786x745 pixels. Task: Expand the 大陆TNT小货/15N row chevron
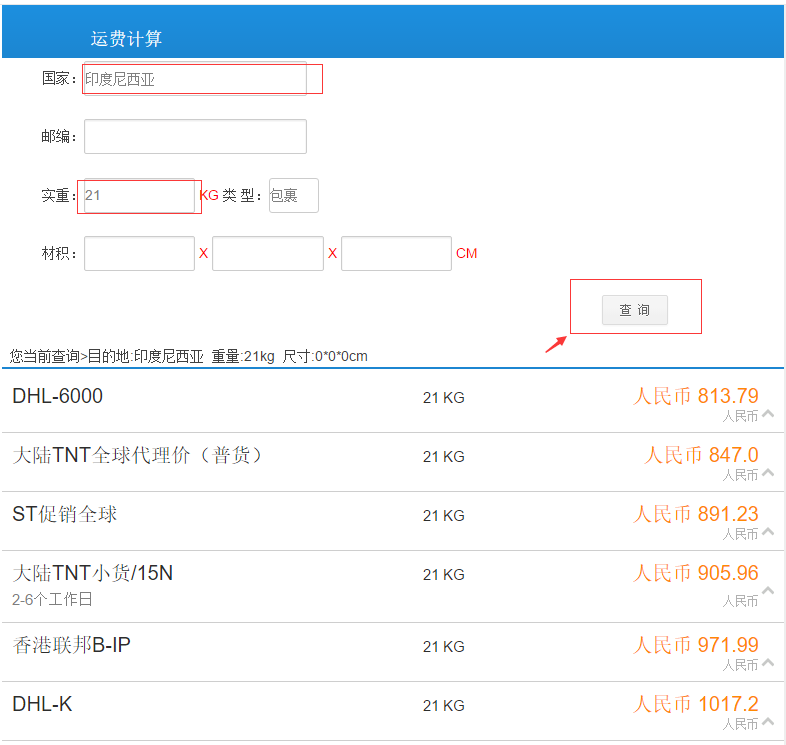pos(767,591)
